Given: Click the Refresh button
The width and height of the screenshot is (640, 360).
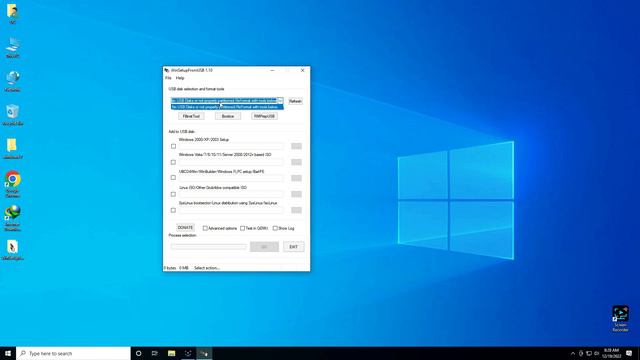Looking at the screenshot, I should coord(295,101).
